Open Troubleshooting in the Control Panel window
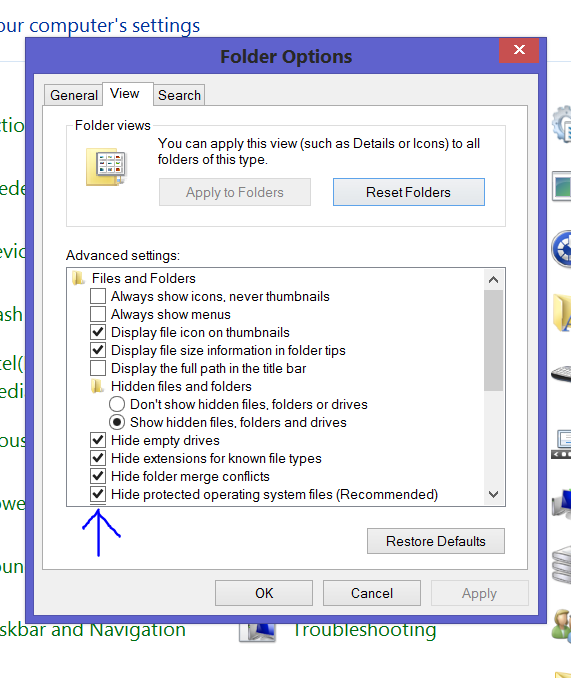 point(364,629)
